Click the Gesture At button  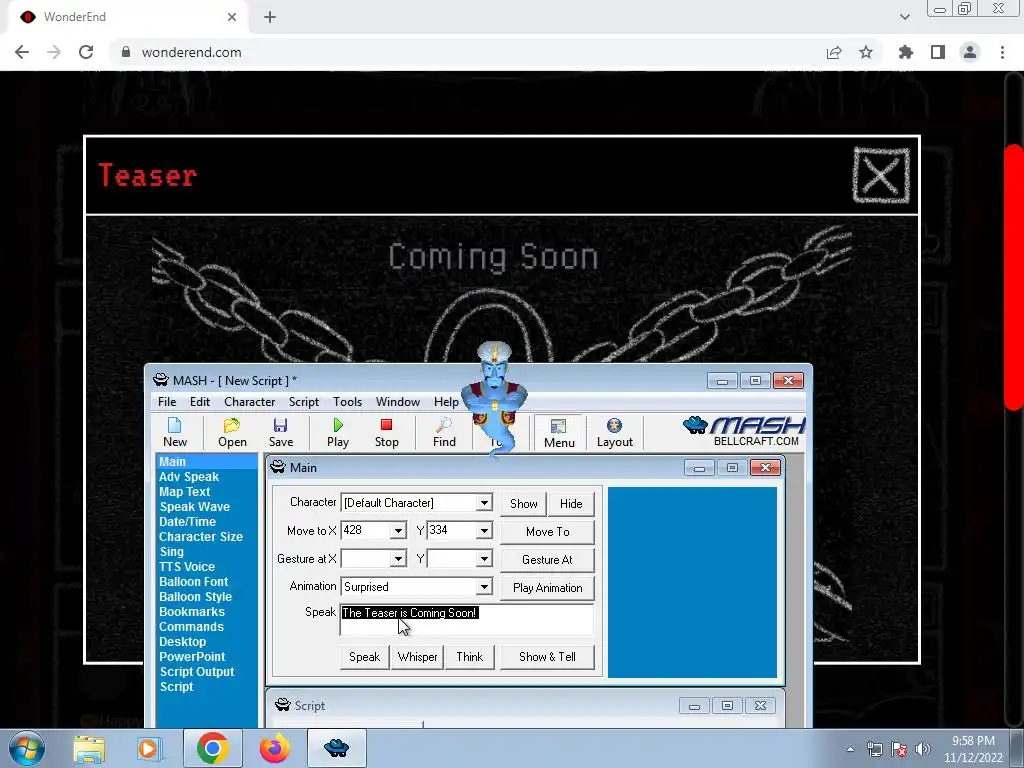[547, 560]
